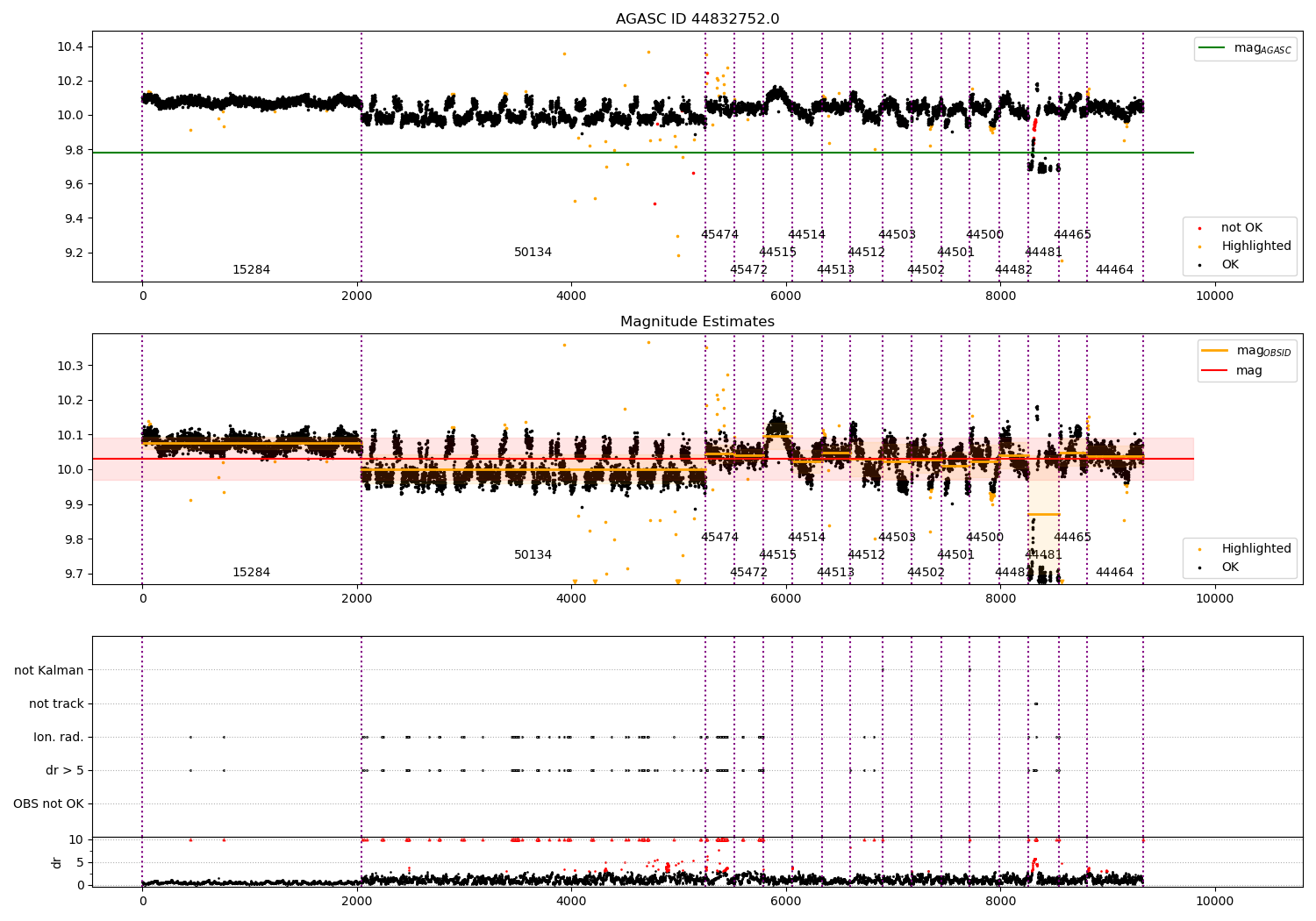This screenshot has height=921, width=1316.
Task: Click the 'not Kalman' y-axis label
Action: point(49,670)
